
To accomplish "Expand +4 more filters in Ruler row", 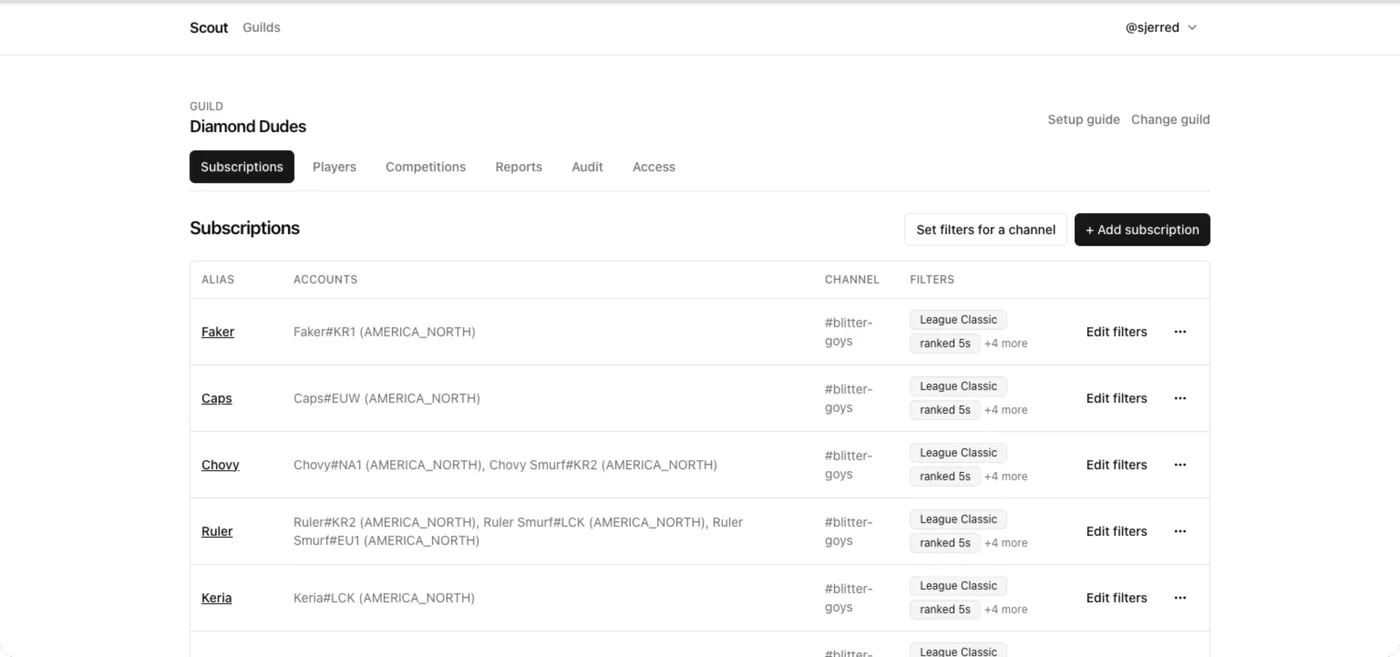I will point(1006,543).
